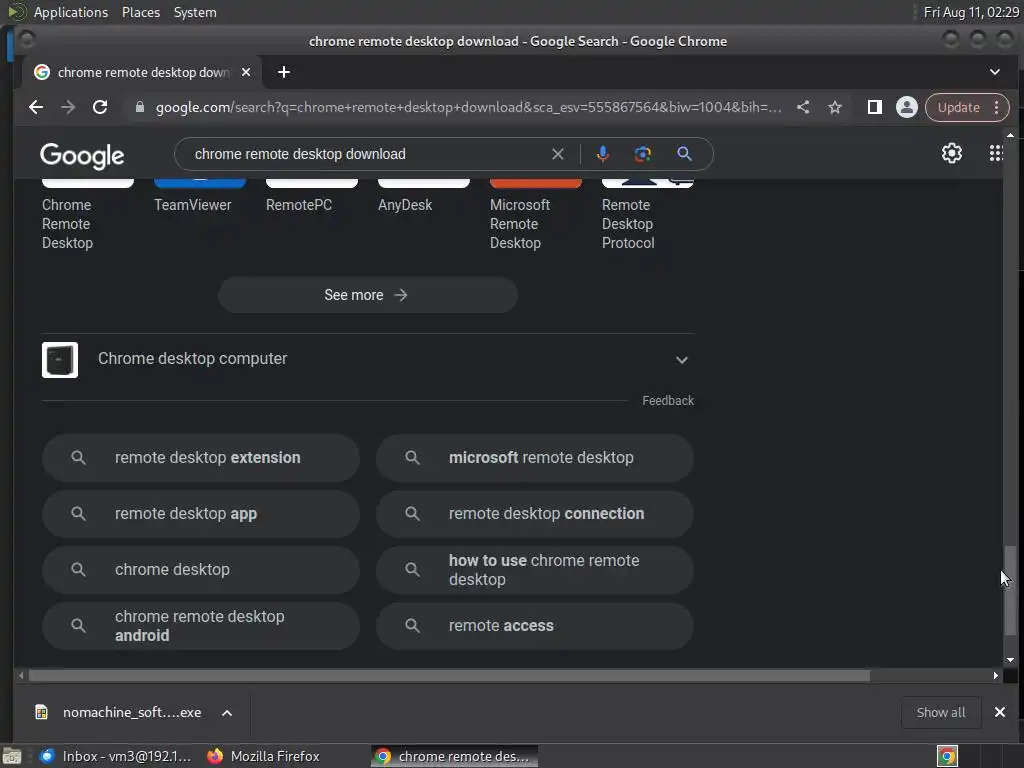Search for chrome desktop suggestion

pyautogui.click(x=200, y=569)
